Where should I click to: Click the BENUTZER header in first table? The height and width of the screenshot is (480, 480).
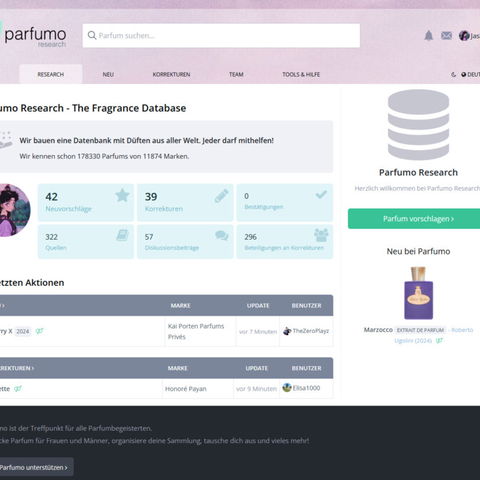coord(306,306)
